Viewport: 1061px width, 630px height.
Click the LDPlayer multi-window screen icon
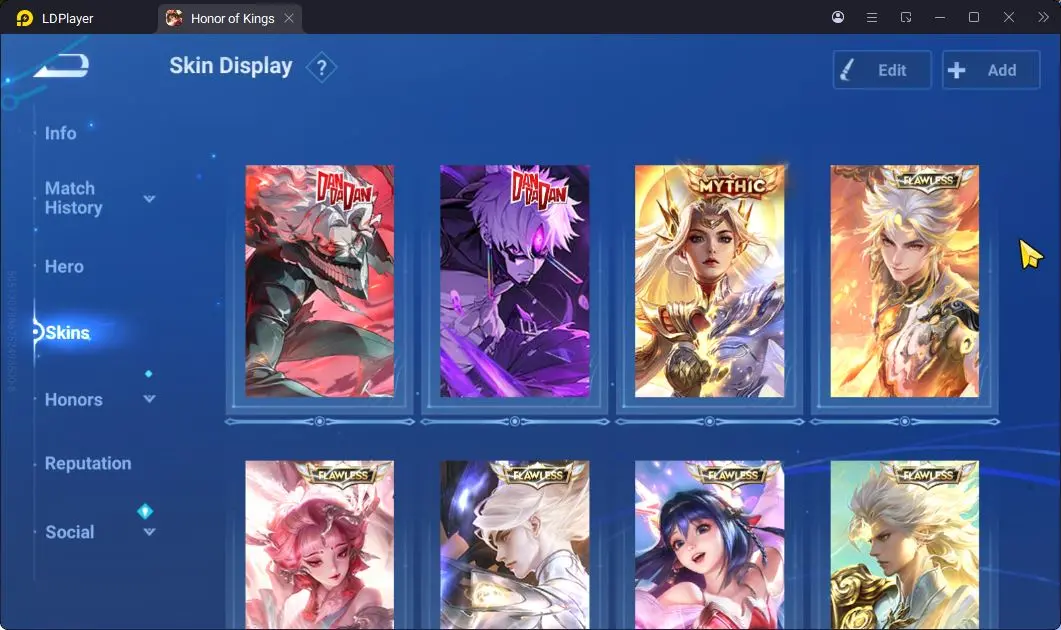906,18
